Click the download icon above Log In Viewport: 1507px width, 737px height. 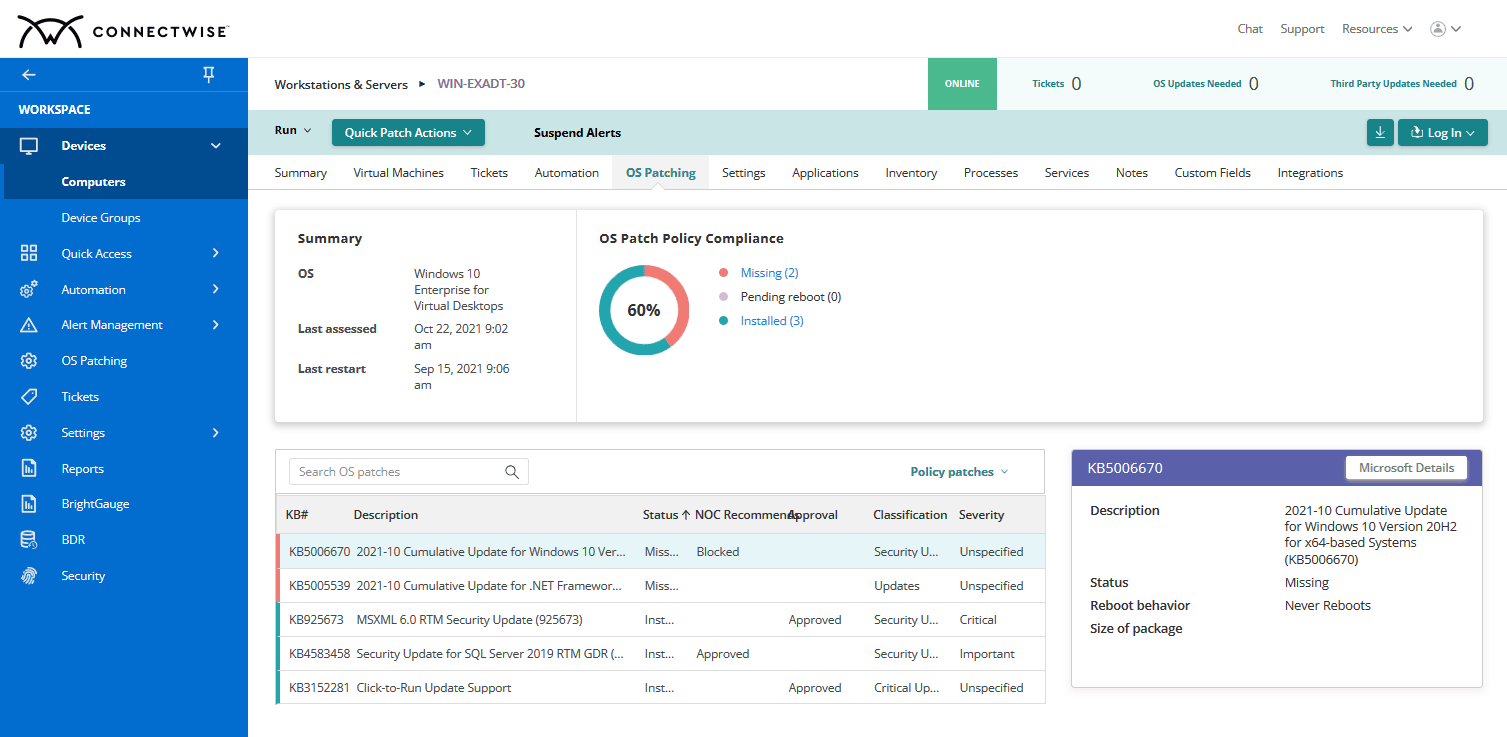coord(1380,132)
